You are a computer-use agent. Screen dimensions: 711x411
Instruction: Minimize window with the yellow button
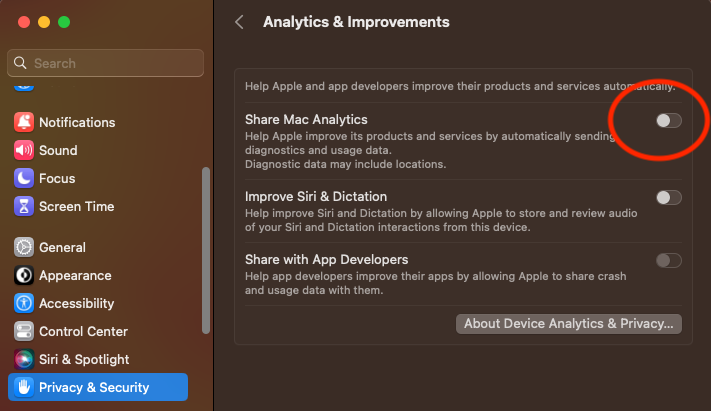(44, 22)
